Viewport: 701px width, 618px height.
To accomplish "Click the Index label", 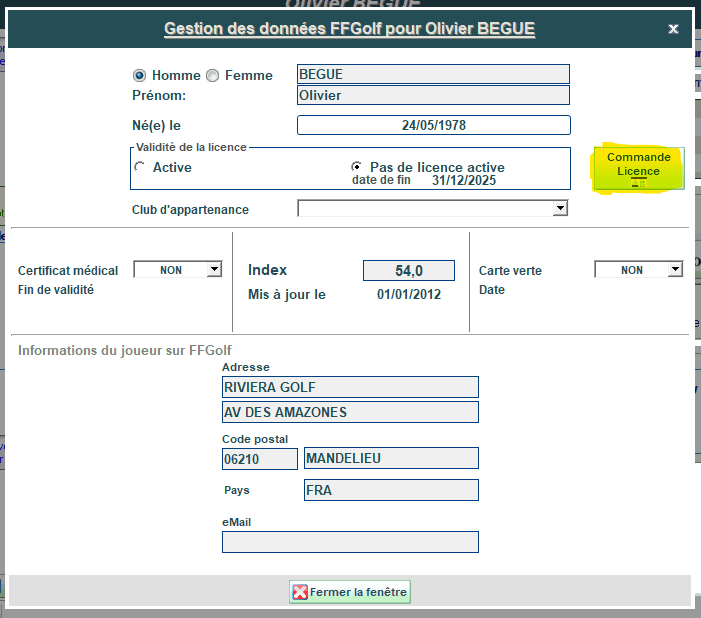I will [267, 270].
